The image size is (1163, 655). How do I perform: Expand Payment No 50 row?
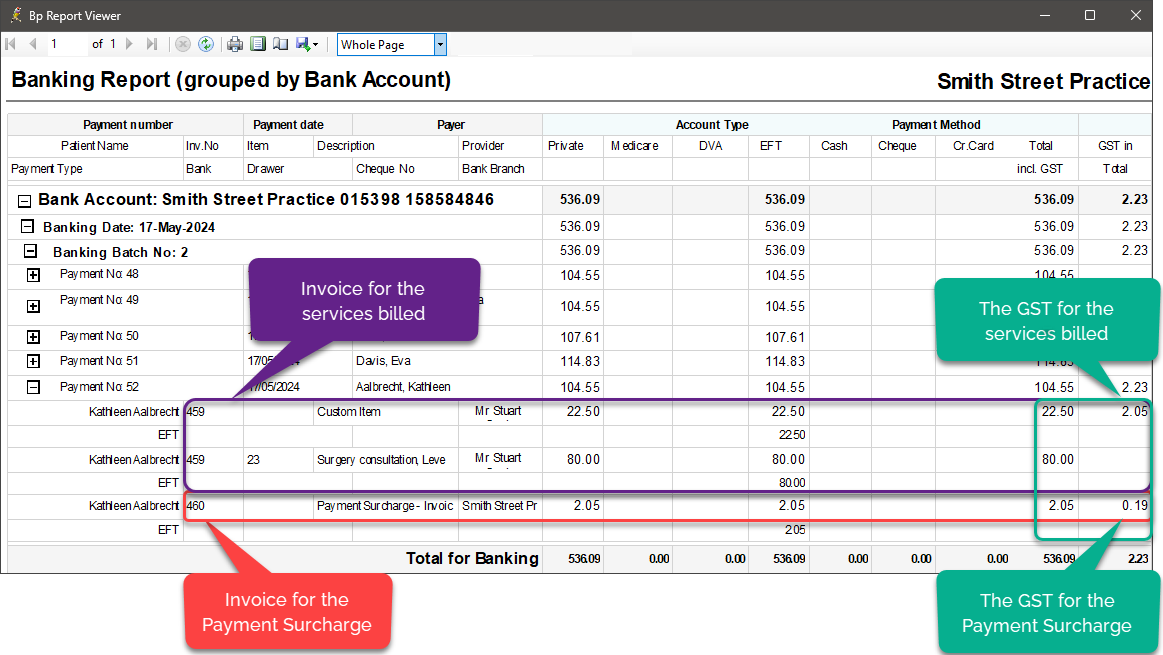(33, 337)
